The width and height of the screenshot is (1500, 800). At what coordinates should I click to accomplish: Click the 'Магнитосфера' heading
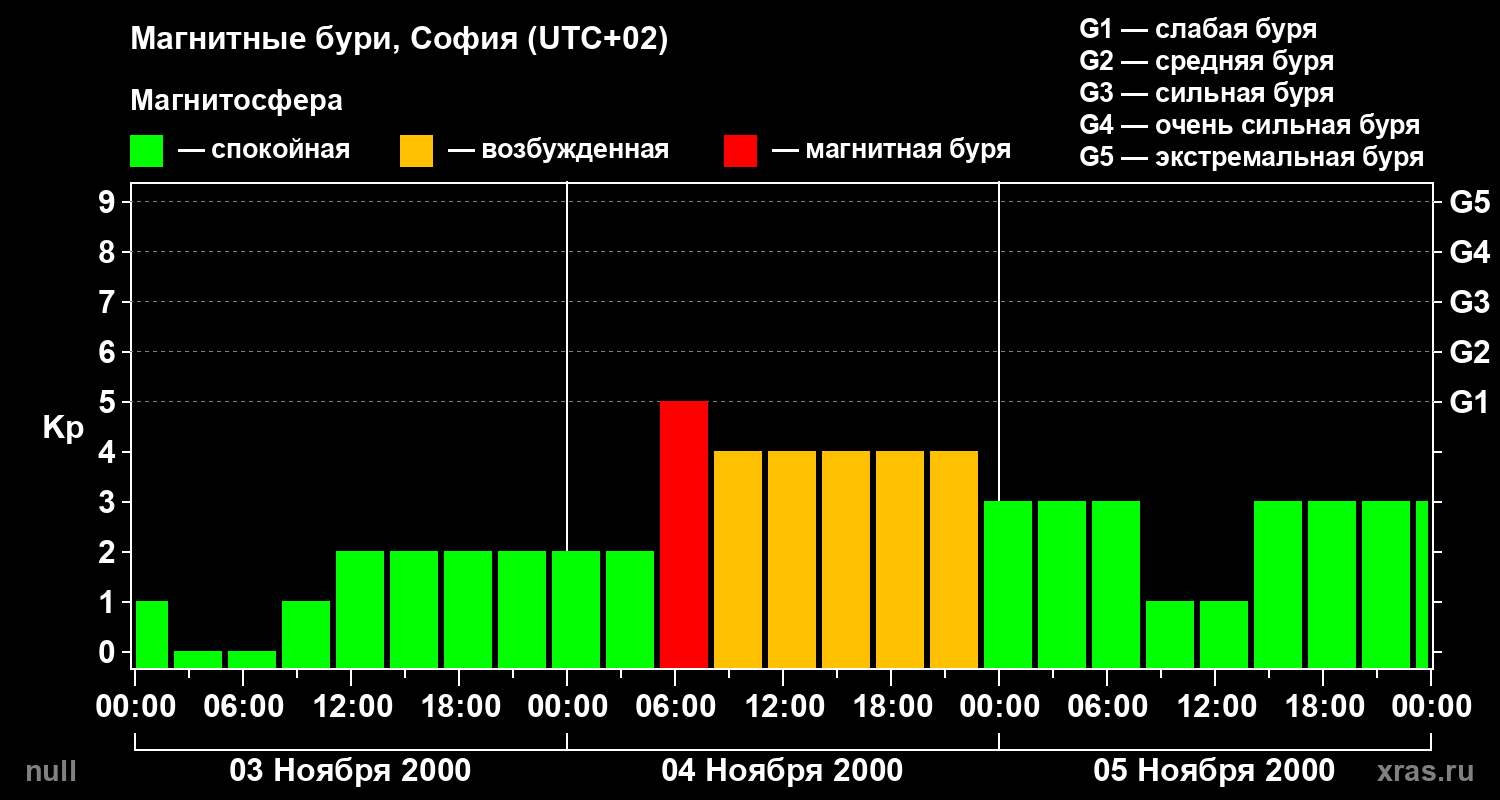[x=236, y=101]
